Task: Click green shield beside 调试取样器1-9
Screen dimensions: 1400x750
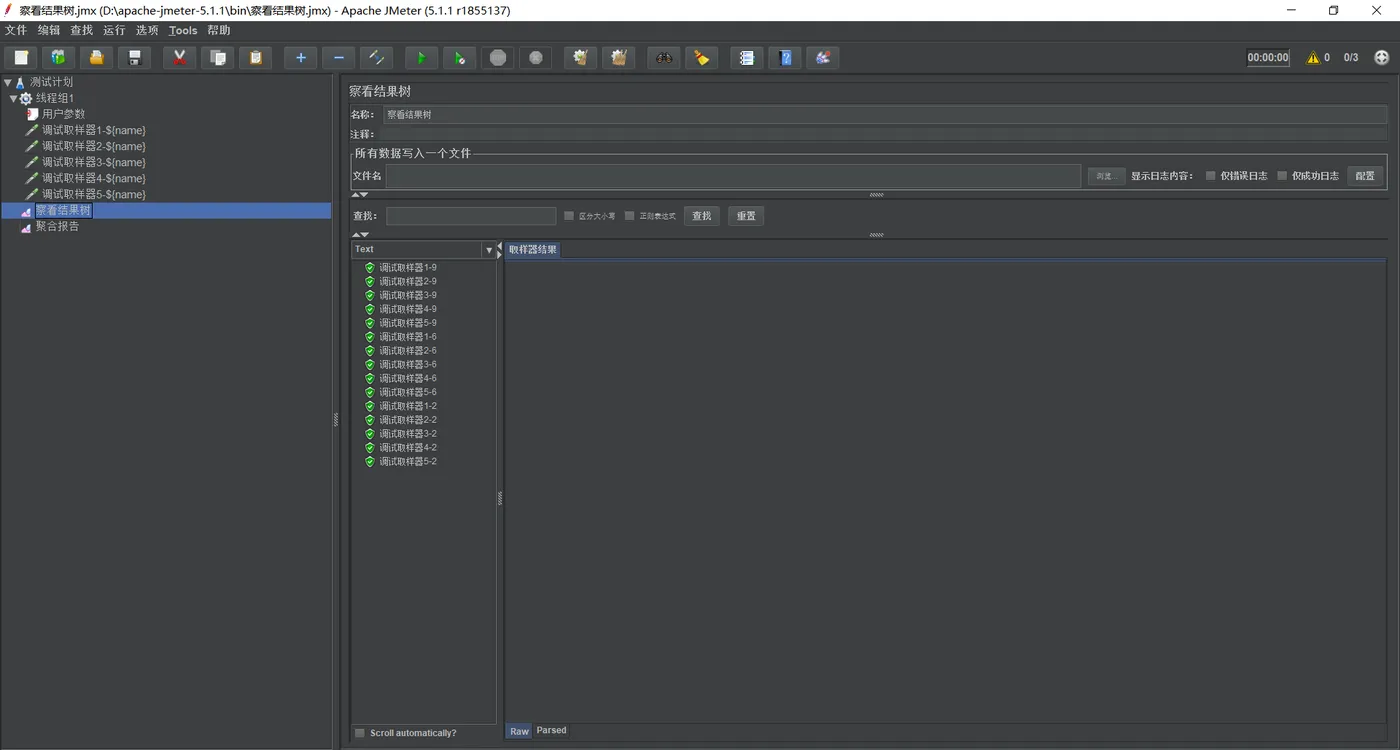Action: [x=370, y=268]
